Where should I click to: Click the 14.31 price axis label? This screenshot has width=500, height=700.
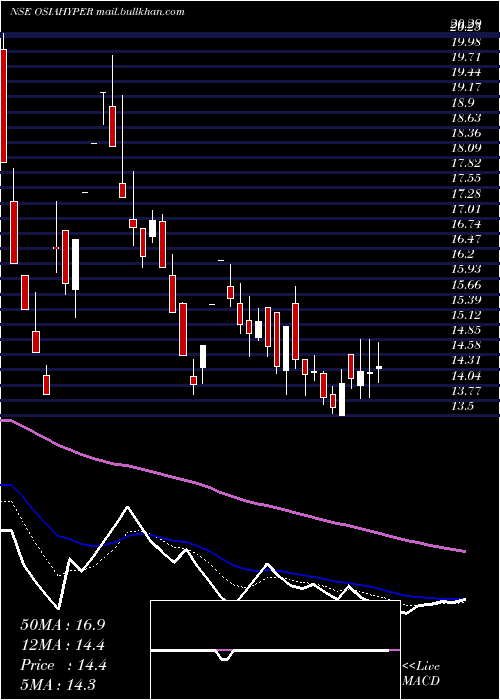pyautogui.click(x=466, y=360)
